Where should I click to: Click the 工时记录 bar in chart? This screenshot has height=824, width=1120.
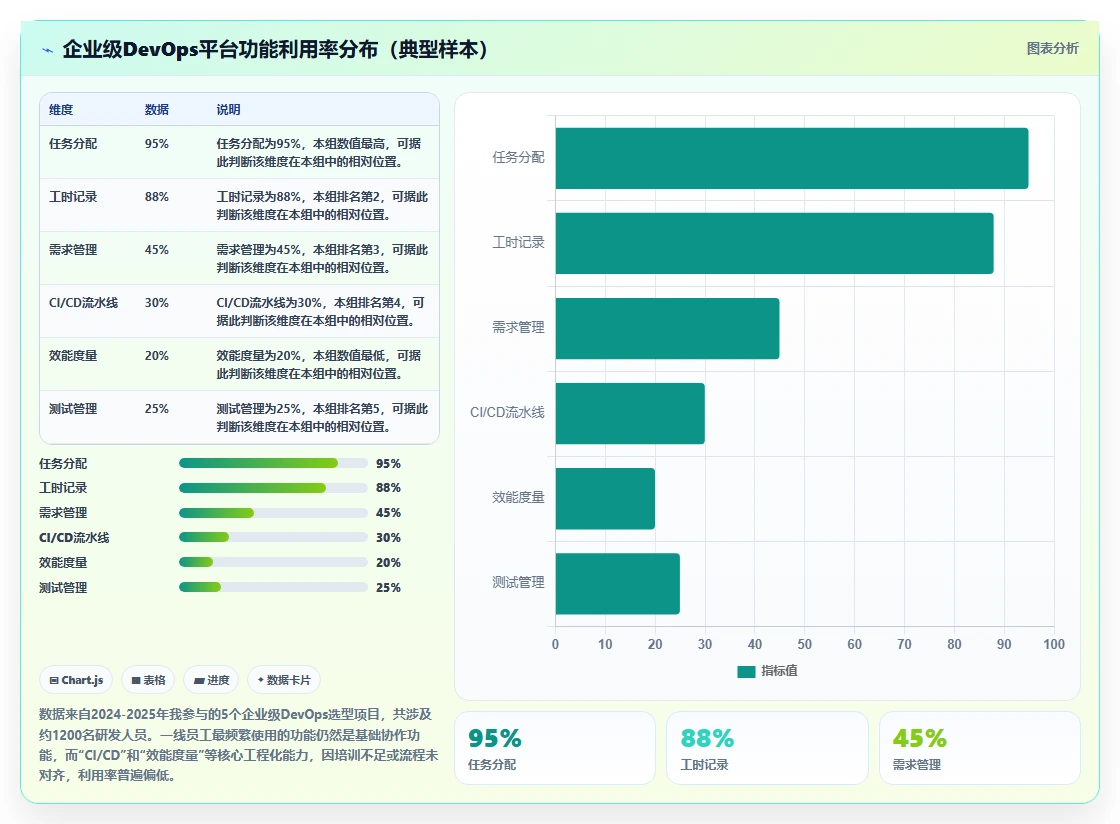point(774,243)
